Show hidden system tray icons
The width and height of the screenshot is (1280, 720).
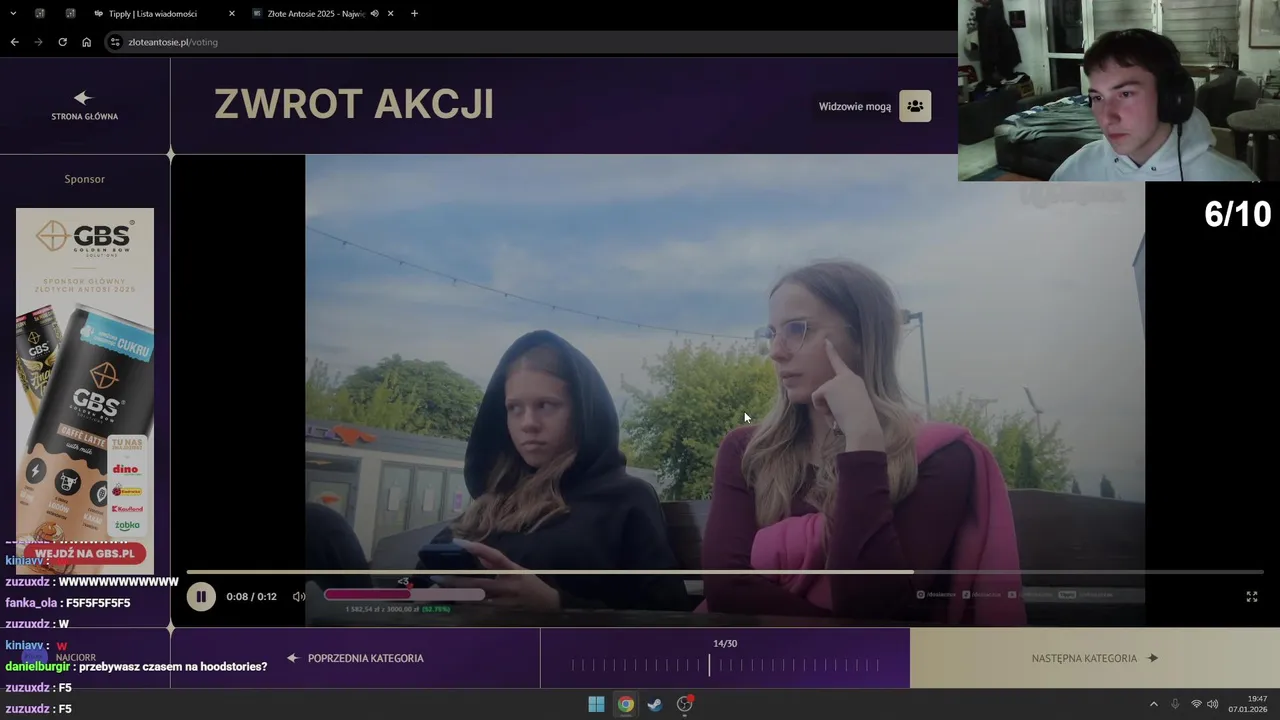coord(1153,704)
